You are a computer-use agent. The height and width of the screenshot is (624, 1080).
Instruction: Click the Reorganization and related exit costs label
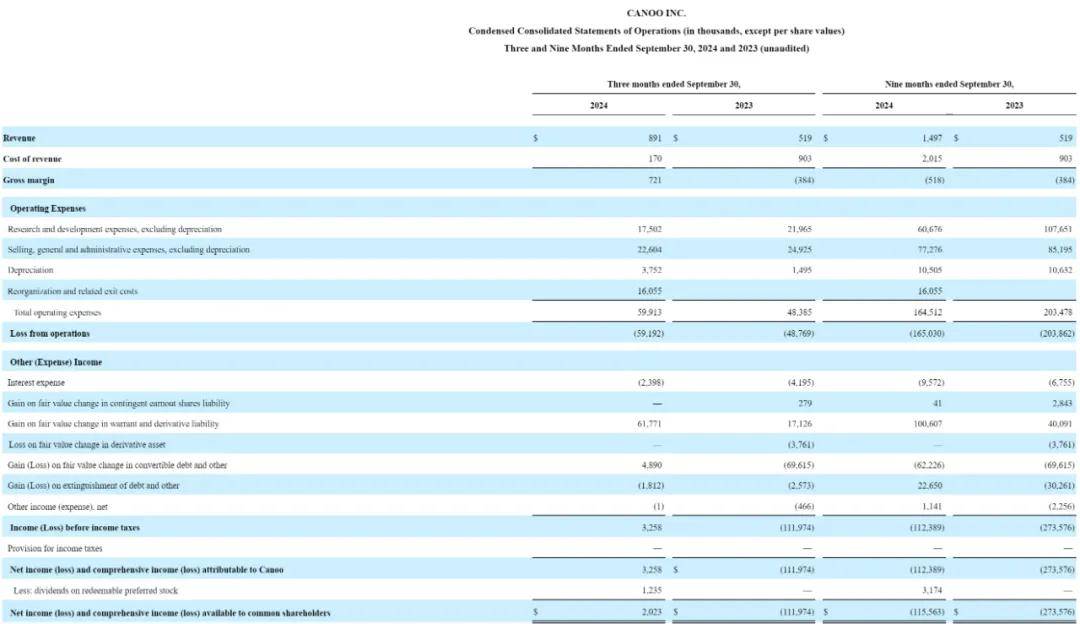(73, 291)
